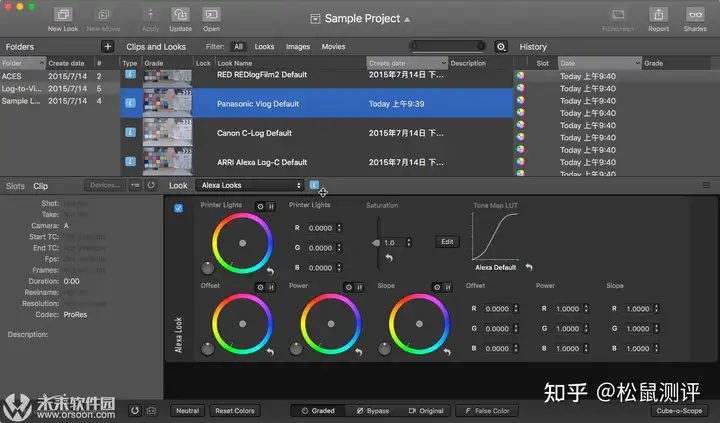Screen dimensions: 720x423
Task: Reset the Power color wheel
Action: pyautogui.click(x=359, y=352)
